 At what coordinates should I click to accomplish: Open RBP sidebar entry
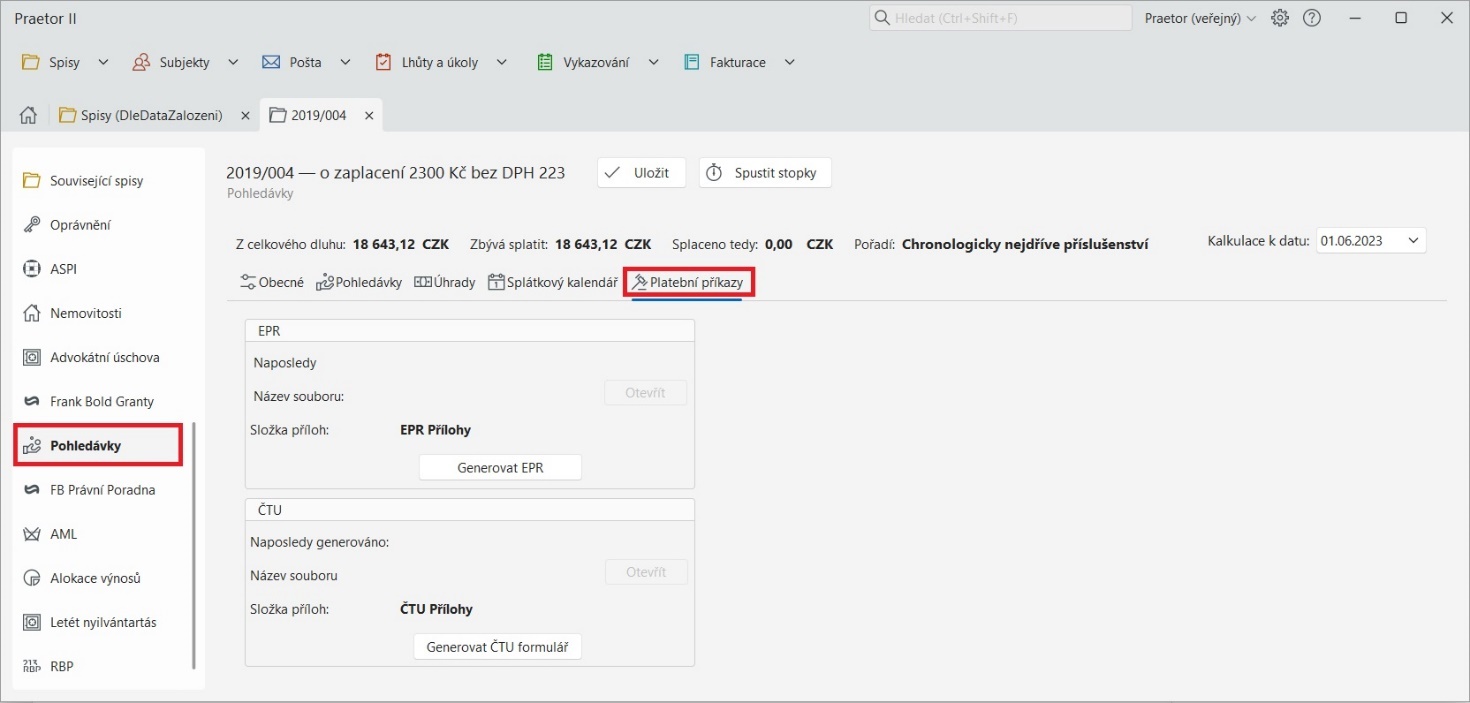(x=61, y=666)
